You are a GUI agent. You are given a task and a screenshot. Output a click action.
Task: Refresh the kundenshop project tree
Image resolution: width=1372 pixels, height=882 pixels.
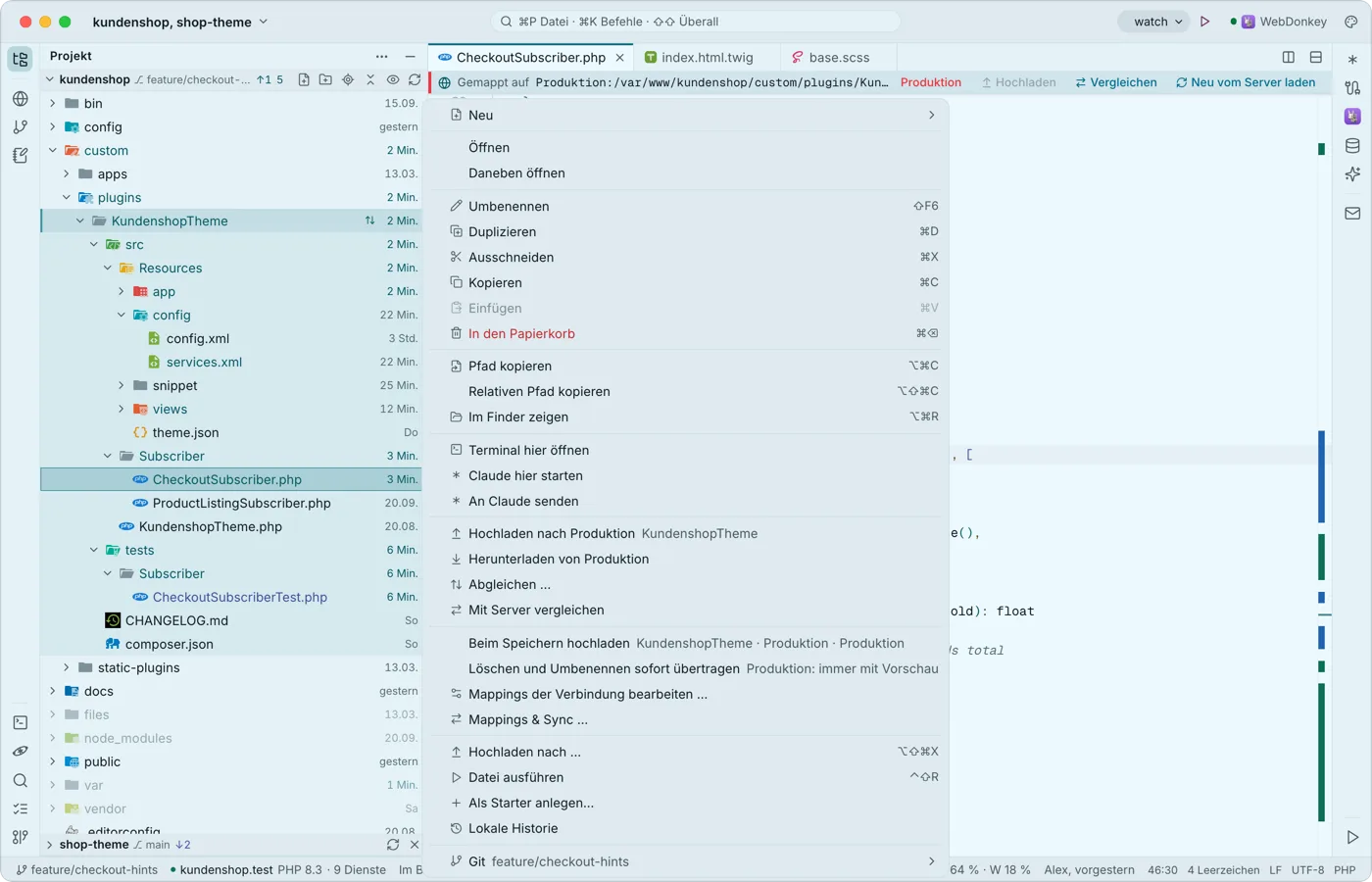tap(415, 79)
